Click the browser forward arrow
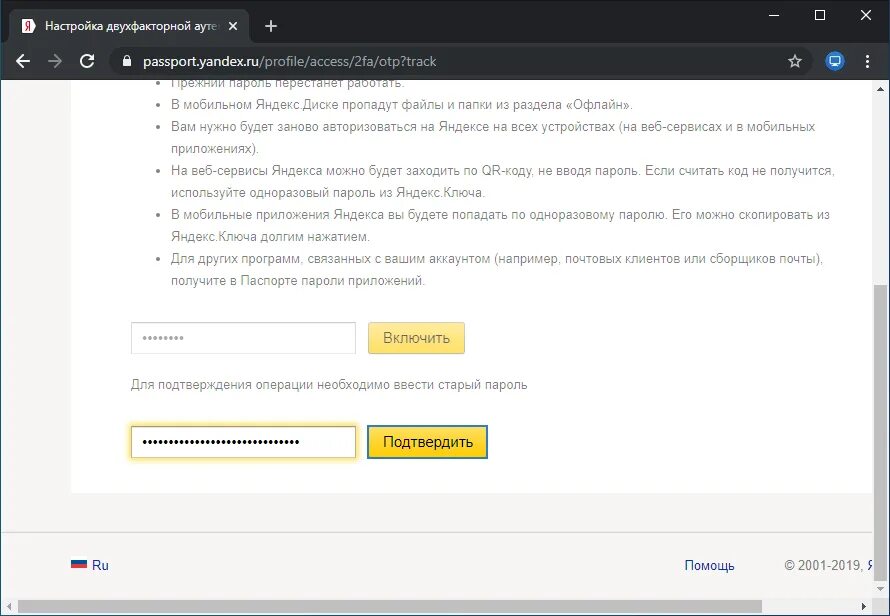This screenshot has width=890, height=616. pyautogui.click(x=55, y=61)
